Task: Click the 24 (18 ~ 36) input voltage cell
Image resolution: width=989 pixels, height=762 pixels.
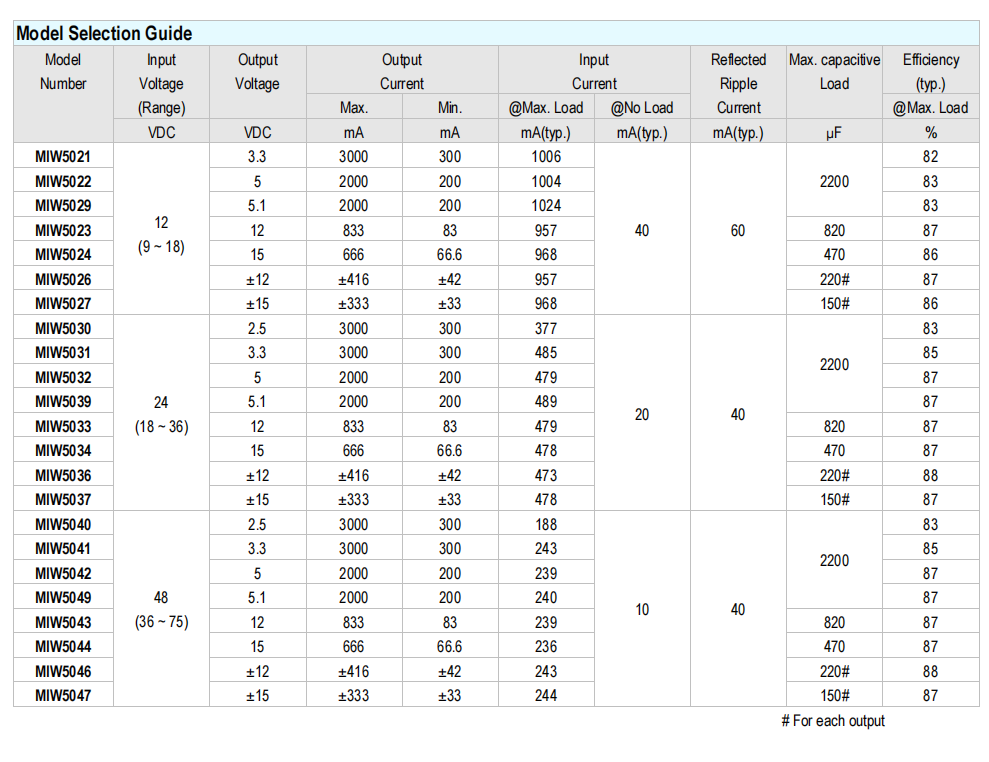Action: 161,414
